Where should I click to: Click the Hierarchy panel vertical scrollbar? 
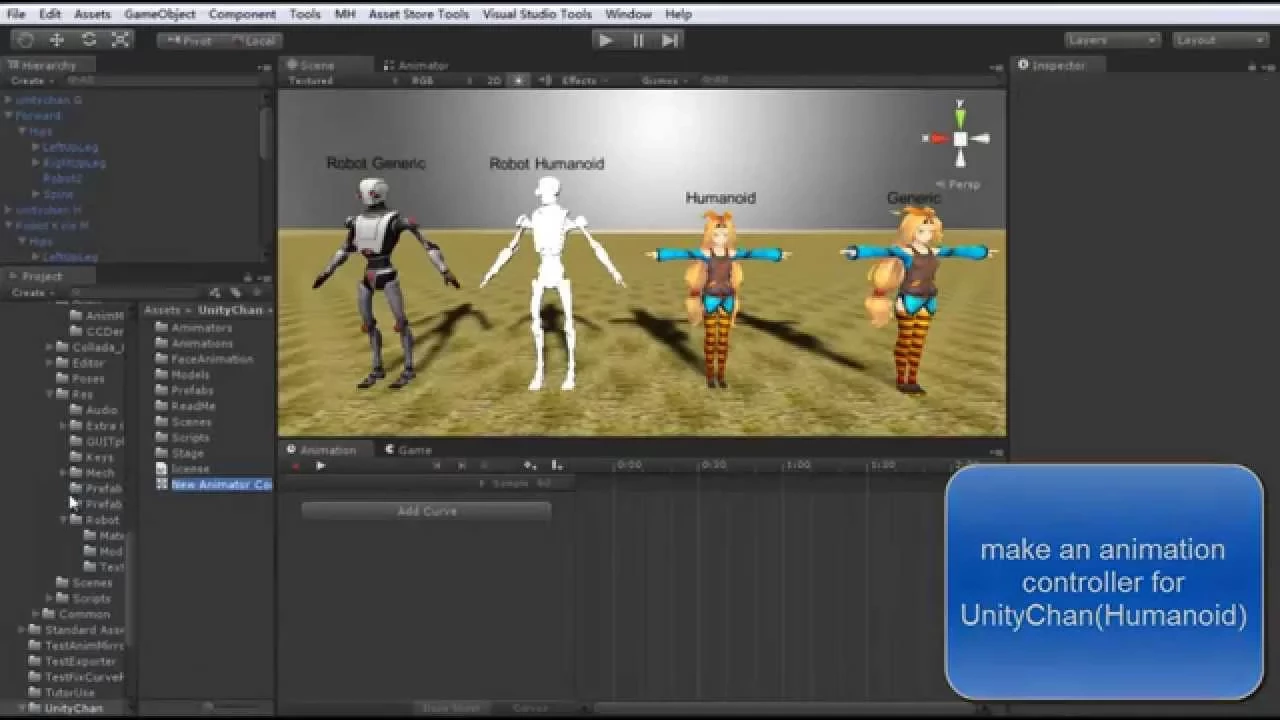coord(267,132)
